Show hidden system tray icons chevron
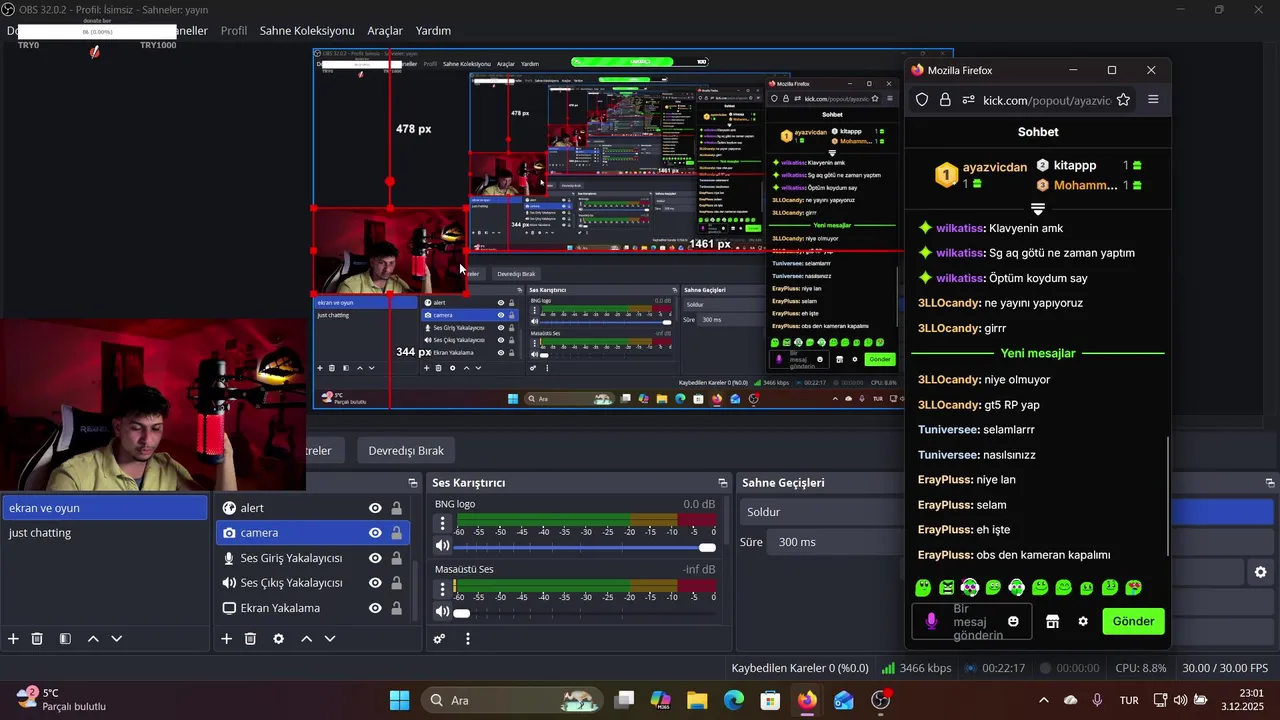1280x720 pixels. click(1044, 700)
